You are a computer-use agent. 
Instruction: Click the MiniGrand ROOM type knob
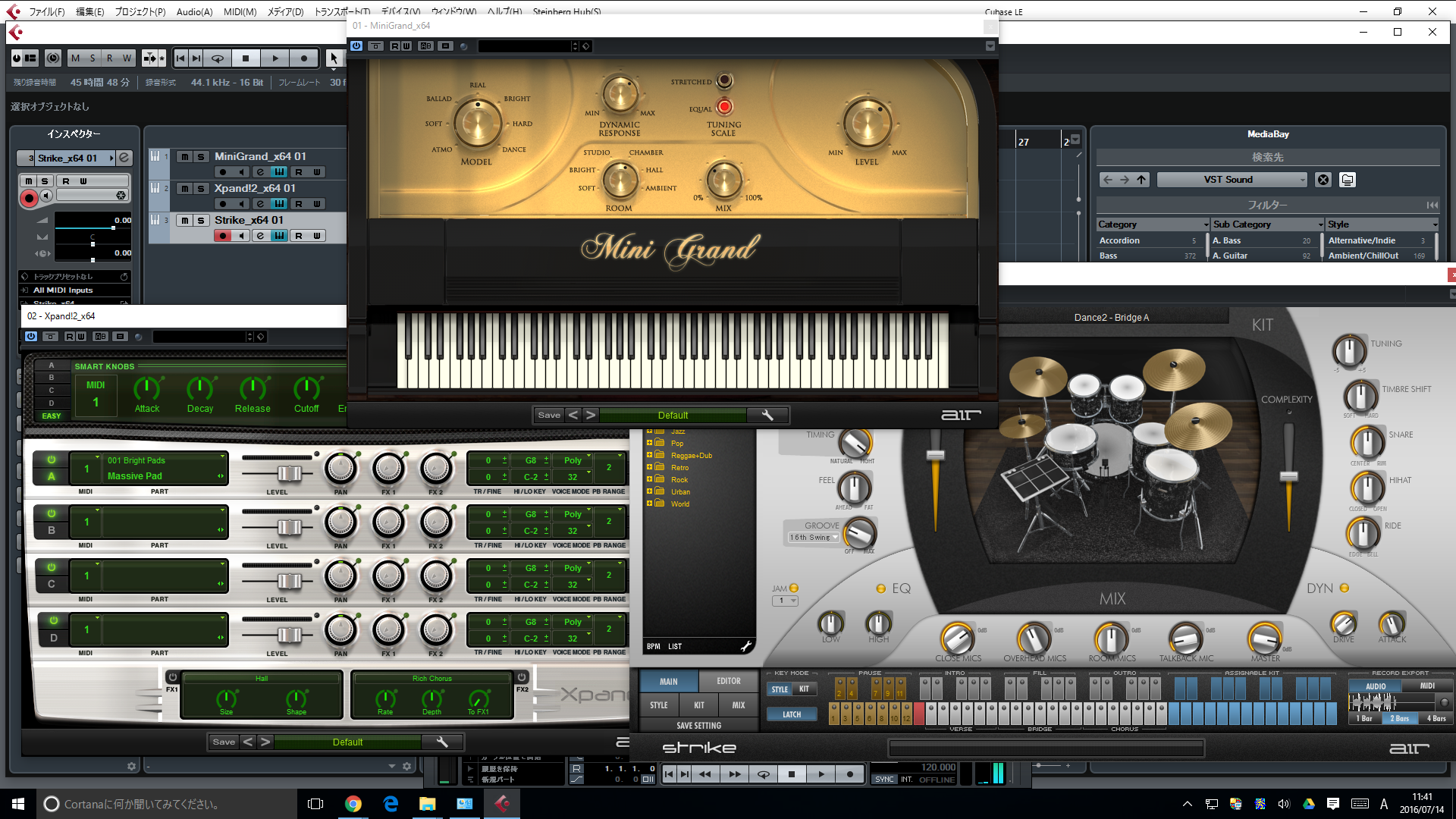(620, 180)
